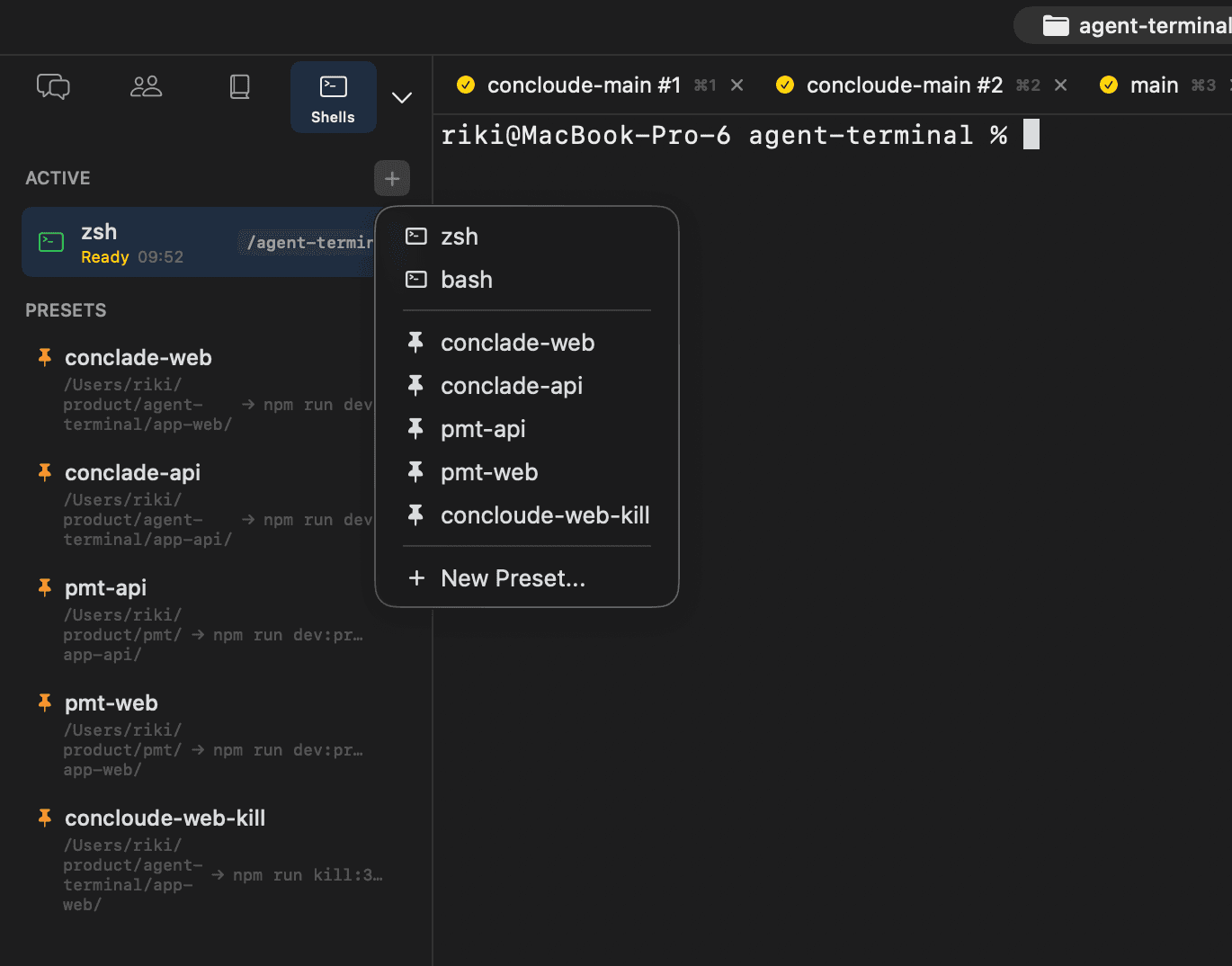Click the plus button beside ACTIVE
This screenshot has width=1232, height=966.
[x=392, y=178]
